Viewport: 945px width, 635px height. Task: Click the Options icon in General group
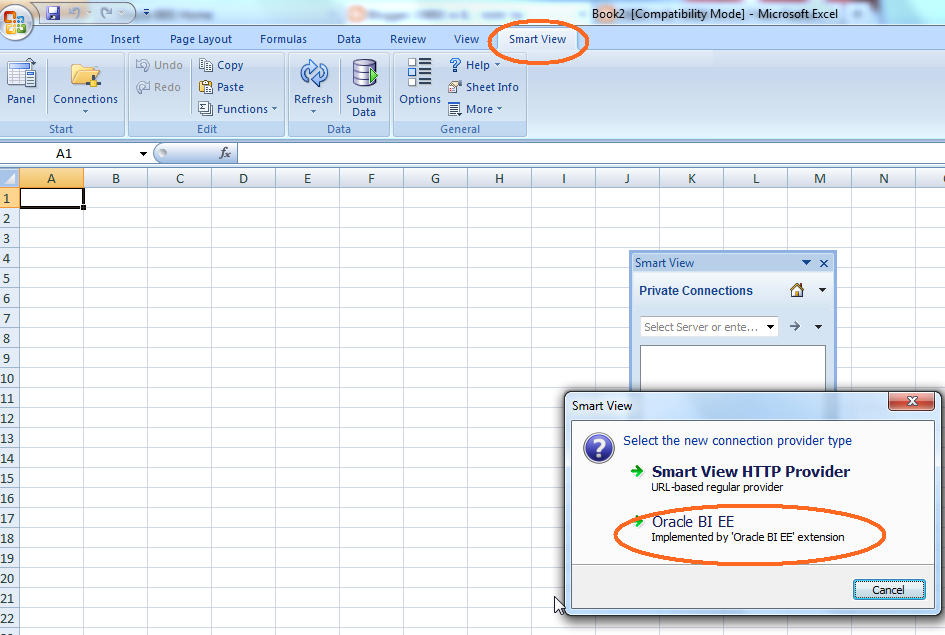coord(419,84)
